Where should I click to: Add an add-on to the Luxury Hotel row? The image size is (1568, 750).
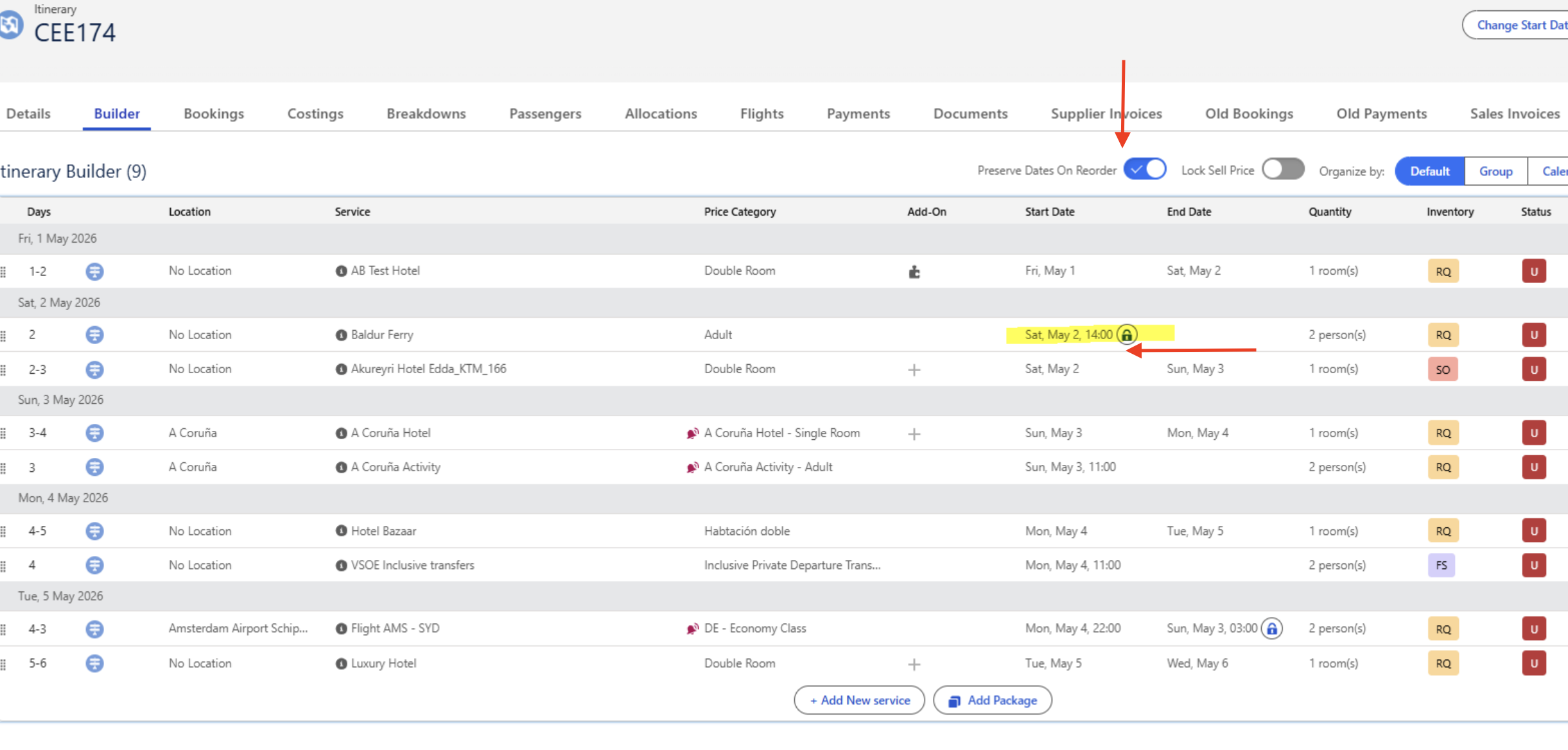click(914, 664)
